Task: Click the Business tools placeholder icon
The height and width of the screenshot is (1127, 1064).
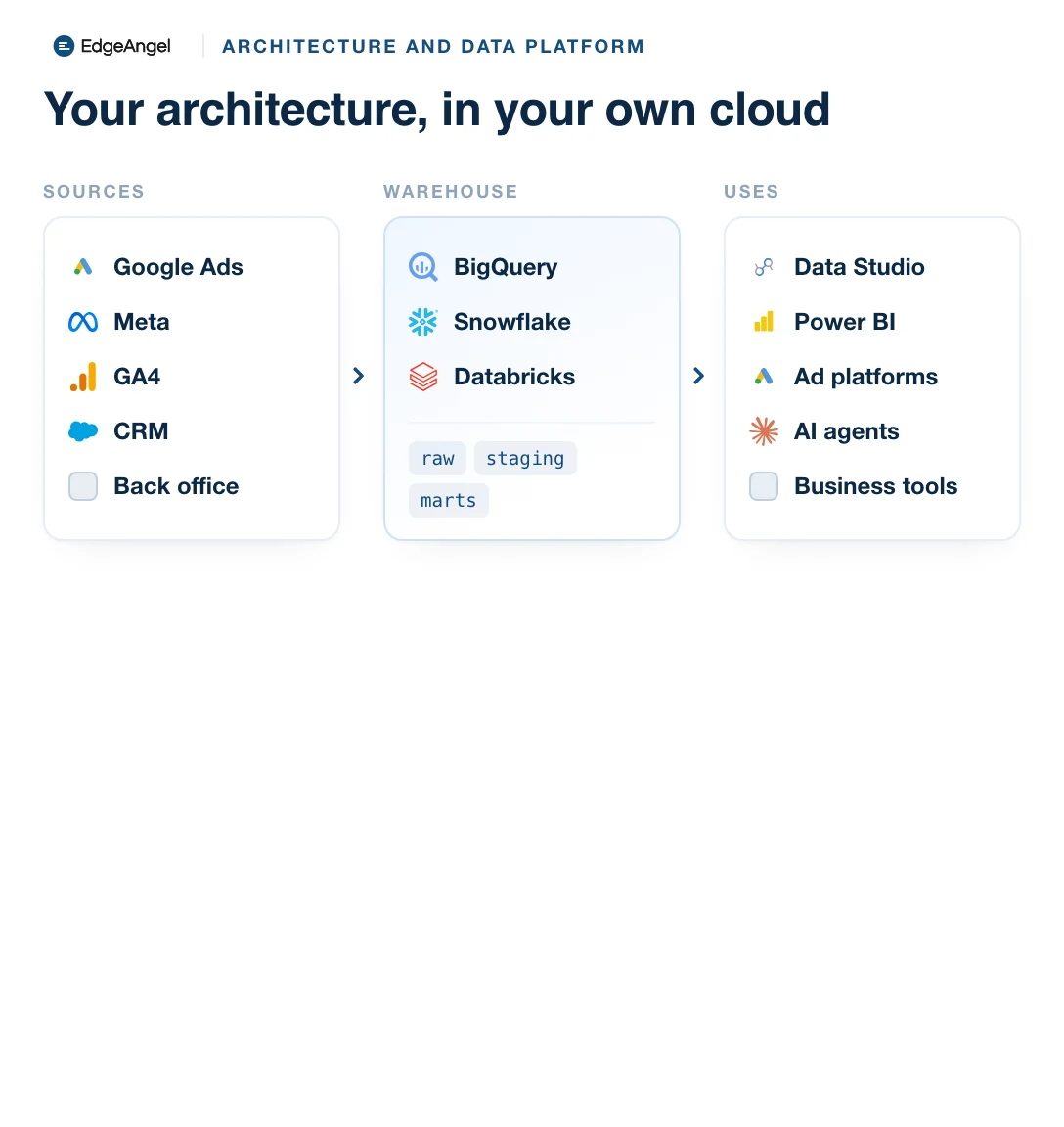Action: pyautogui.click(x=764, y=486)
